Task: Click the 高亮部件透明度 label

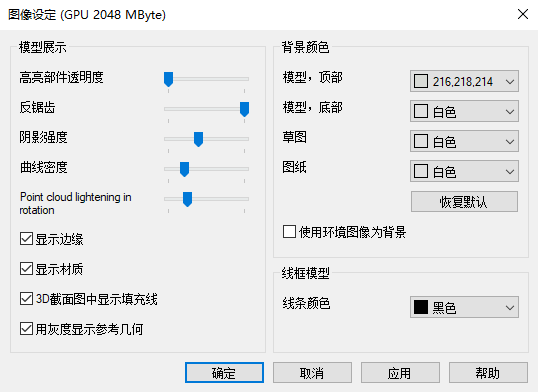Action: pos(61,77)
